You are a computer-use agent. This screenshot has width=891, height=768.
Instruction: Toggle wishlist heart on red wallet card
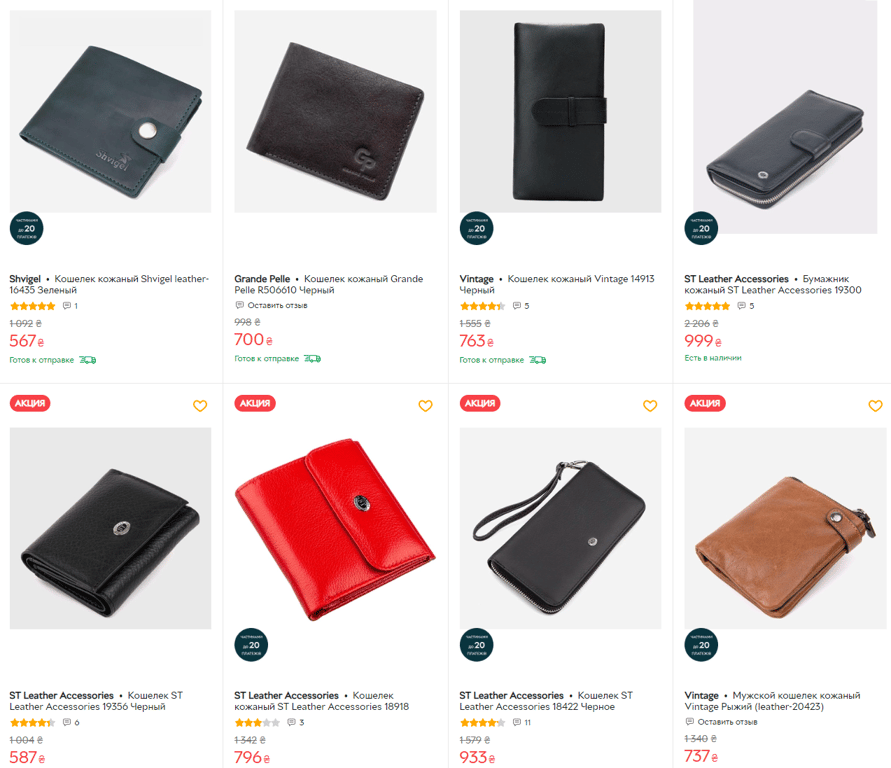click(425, 406)
